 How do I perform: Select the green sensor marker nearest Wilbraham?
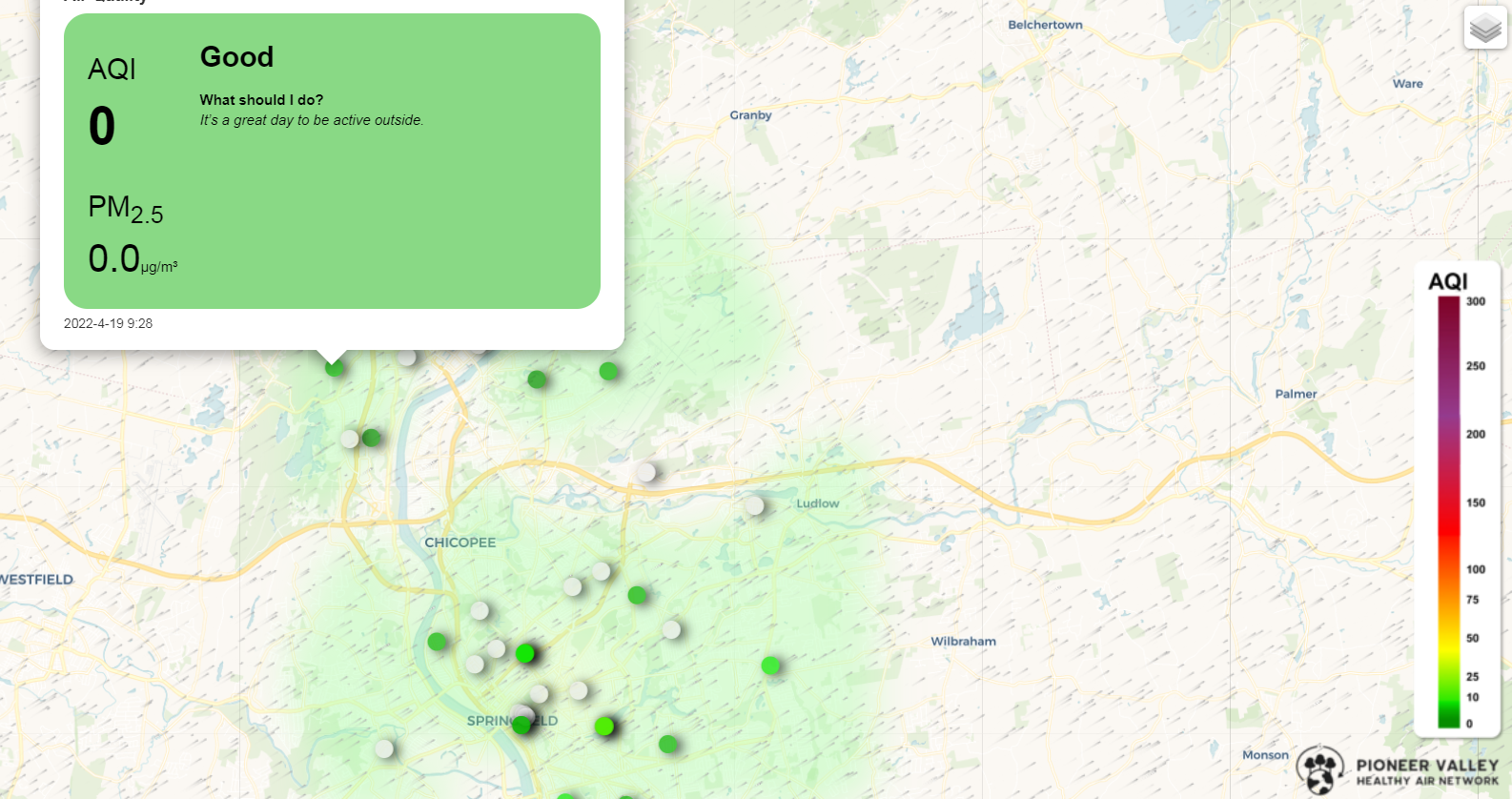770,666
